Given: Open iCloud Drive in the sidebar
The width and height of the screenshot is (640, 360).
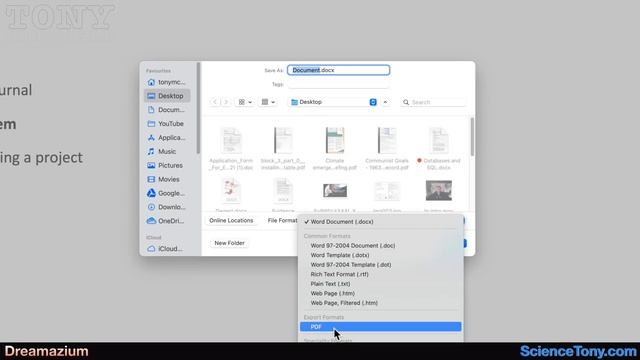Looking at the screenshot, I should pos(167,249).
